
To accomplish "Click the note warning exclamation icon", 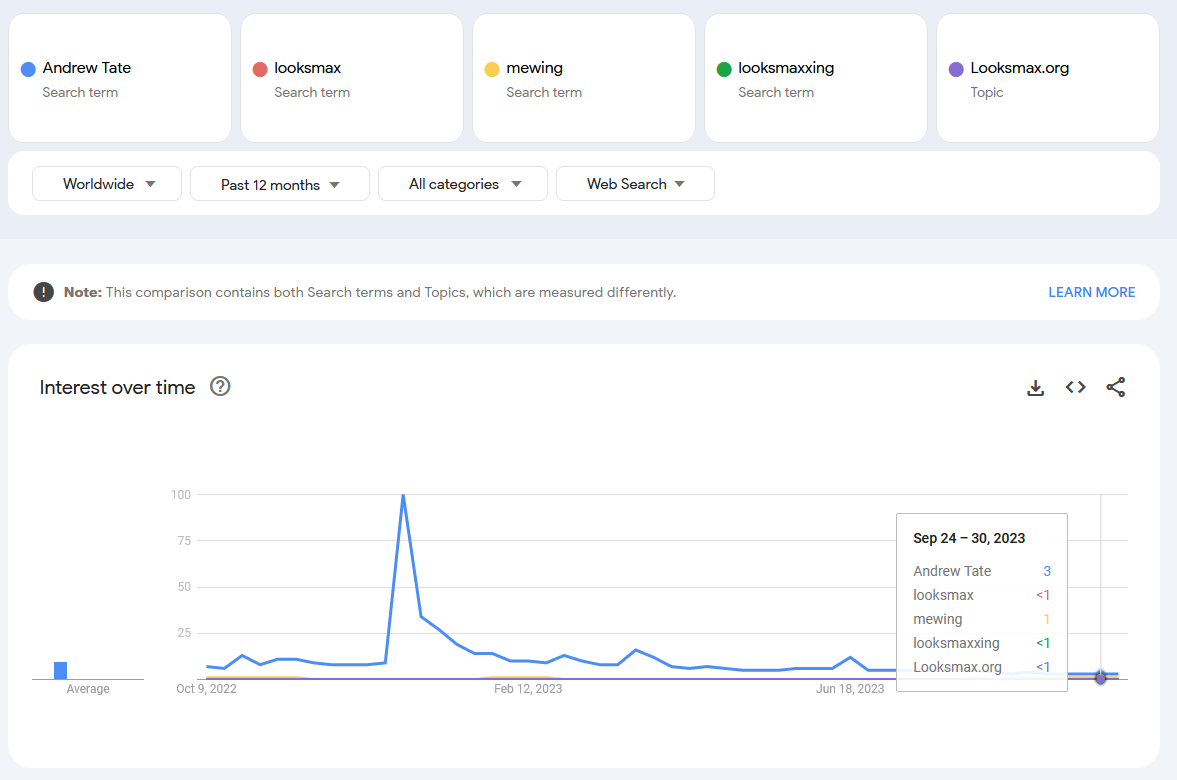I will click(43, 292).
